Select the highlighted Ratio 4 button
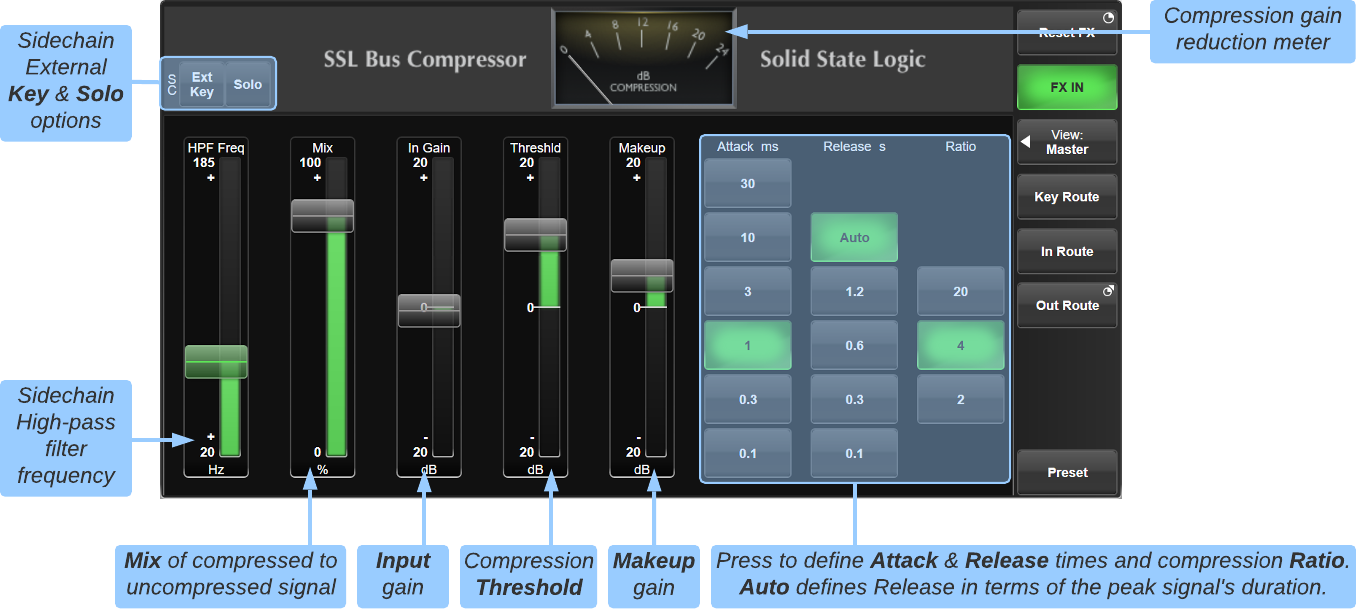This screenshot has height=609, width=1356. [961, 345]
